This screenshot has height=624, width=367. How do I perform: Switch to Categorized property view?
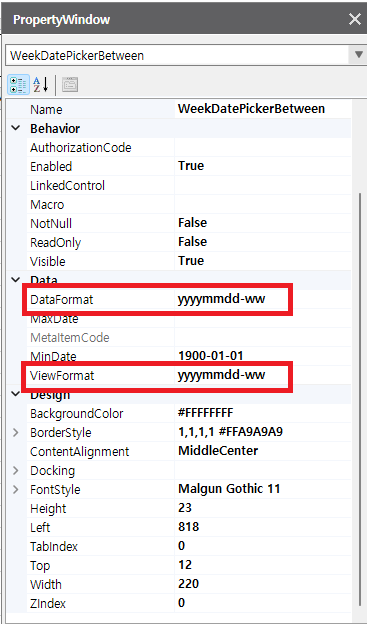click(x=18, y=85)
